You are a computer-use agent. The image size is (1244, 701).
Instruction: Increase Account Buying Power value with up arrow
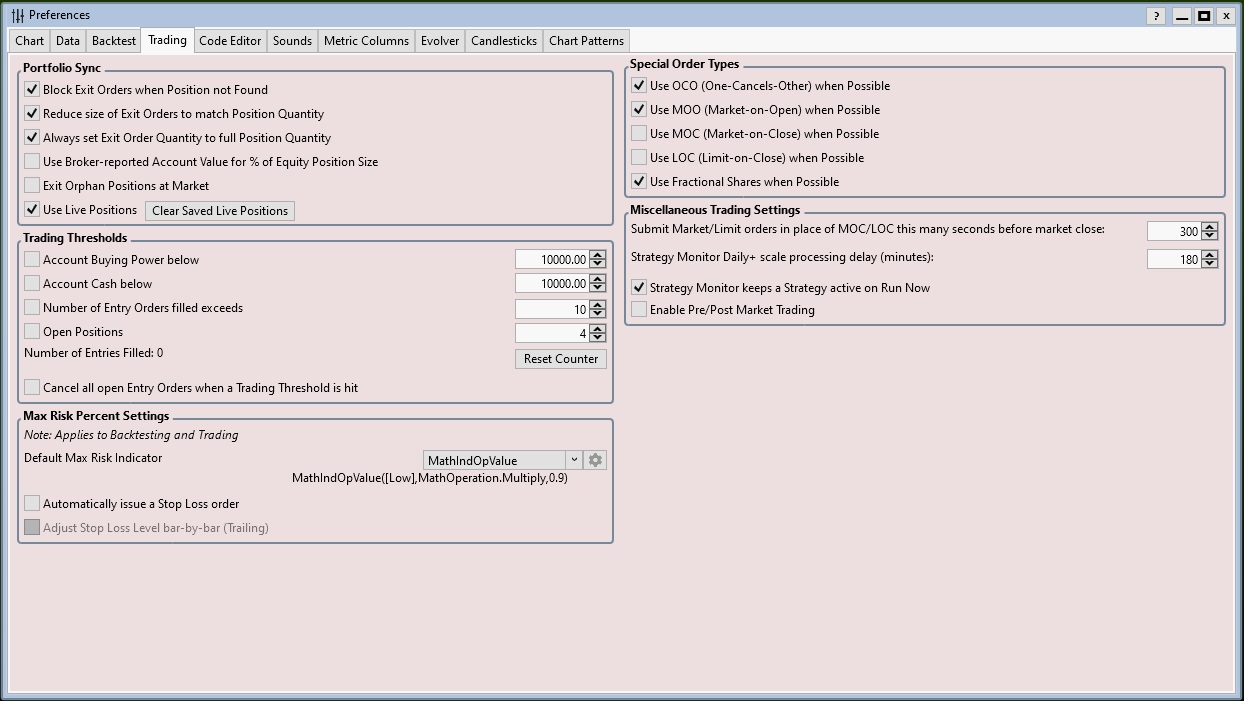click(x=598, y=255)
